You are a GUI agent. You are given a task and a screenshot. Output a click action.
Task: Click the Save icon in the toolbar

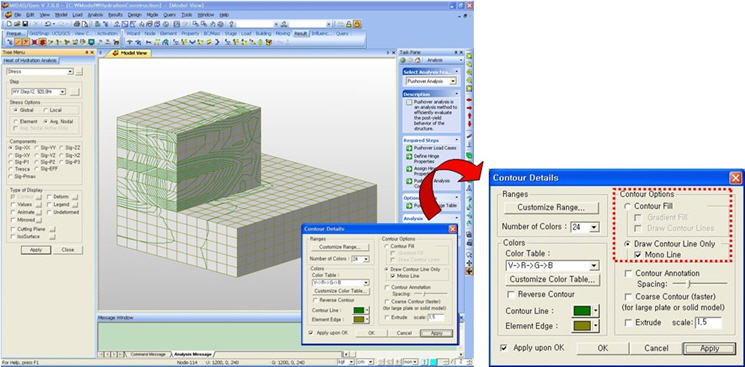click(25, 23)
